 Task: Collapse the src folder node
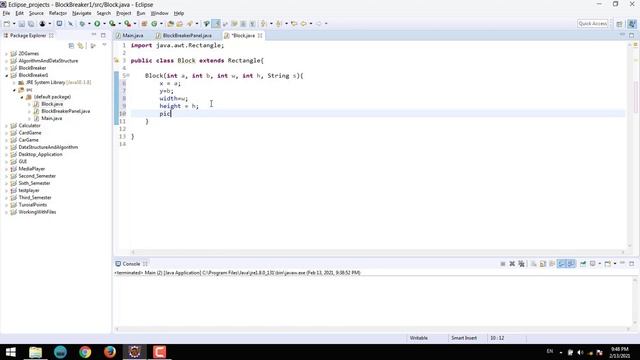point(14,90)
